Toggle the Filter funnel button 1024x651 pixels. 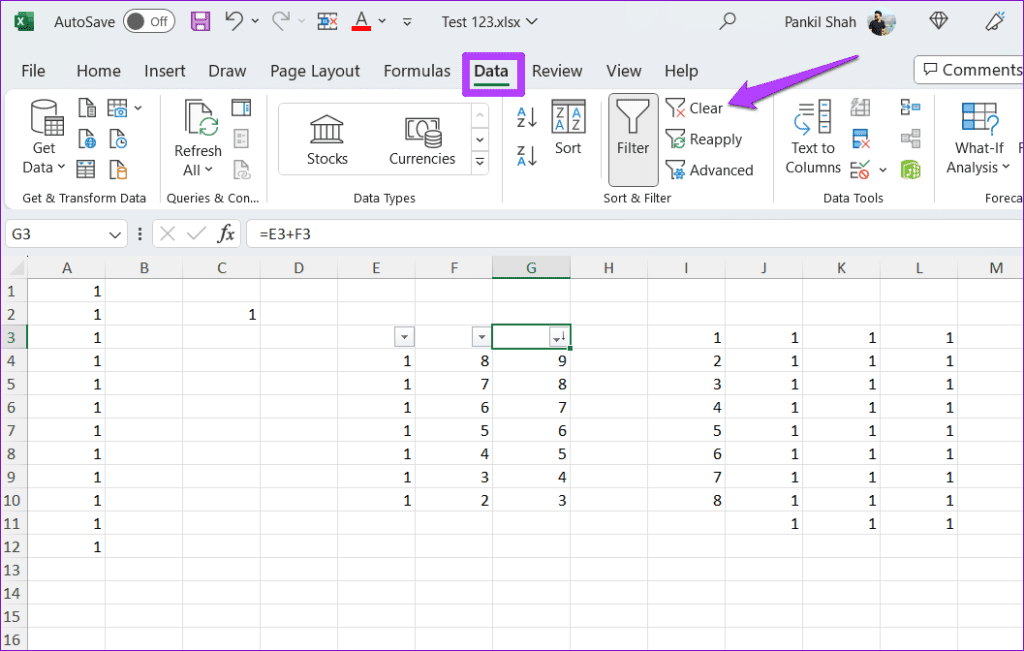(633, 139)
